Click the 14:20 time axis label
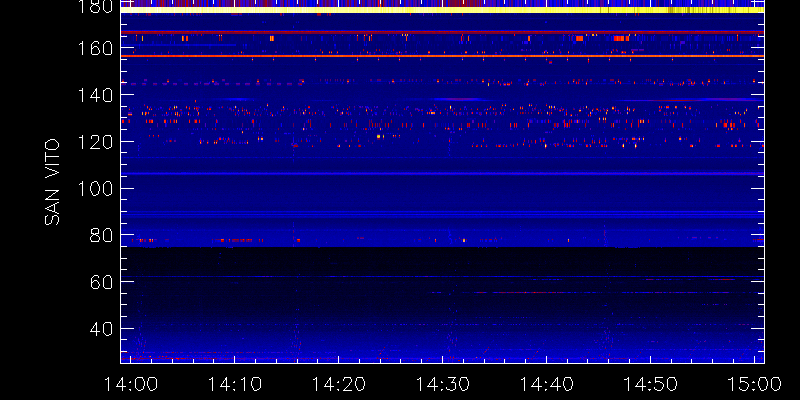Screen dimensions: 800x400 338,384
